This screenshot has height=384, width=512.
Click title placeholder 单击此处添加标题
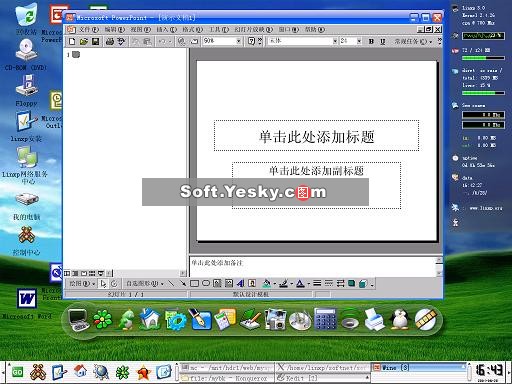coord(316,136)
